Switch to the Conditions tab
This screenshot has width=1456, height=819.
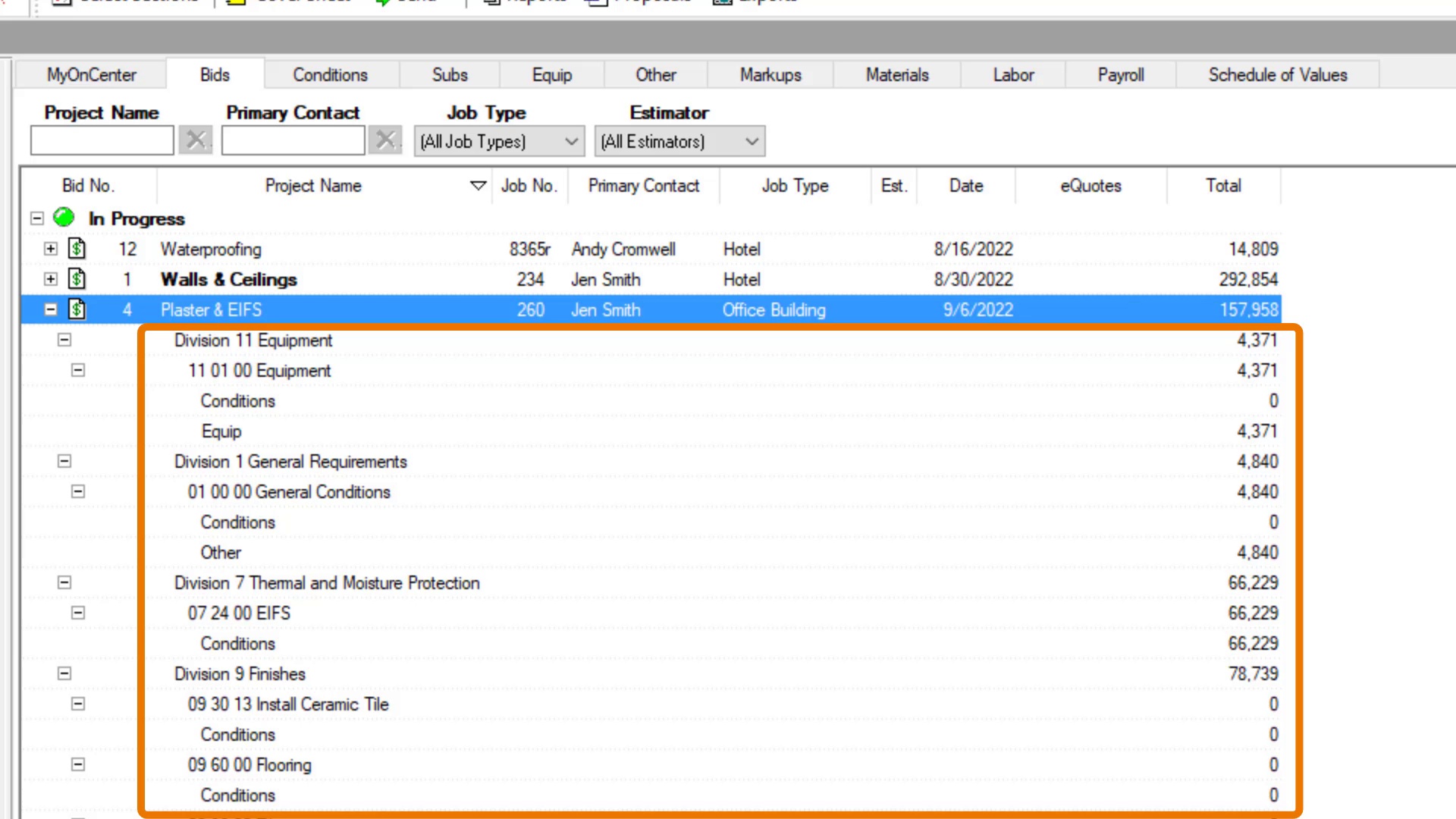(x=330, y=75)
